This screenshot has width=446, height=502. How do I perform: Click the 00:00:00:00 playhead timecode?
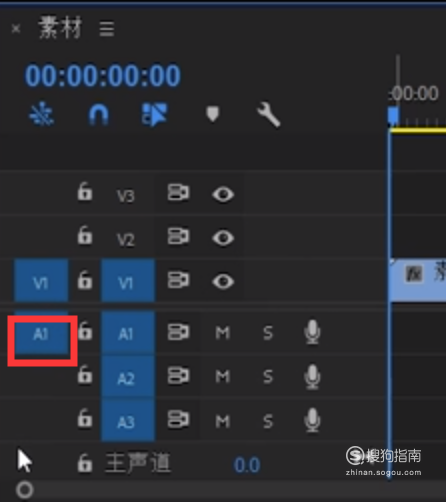coord(103,75)
